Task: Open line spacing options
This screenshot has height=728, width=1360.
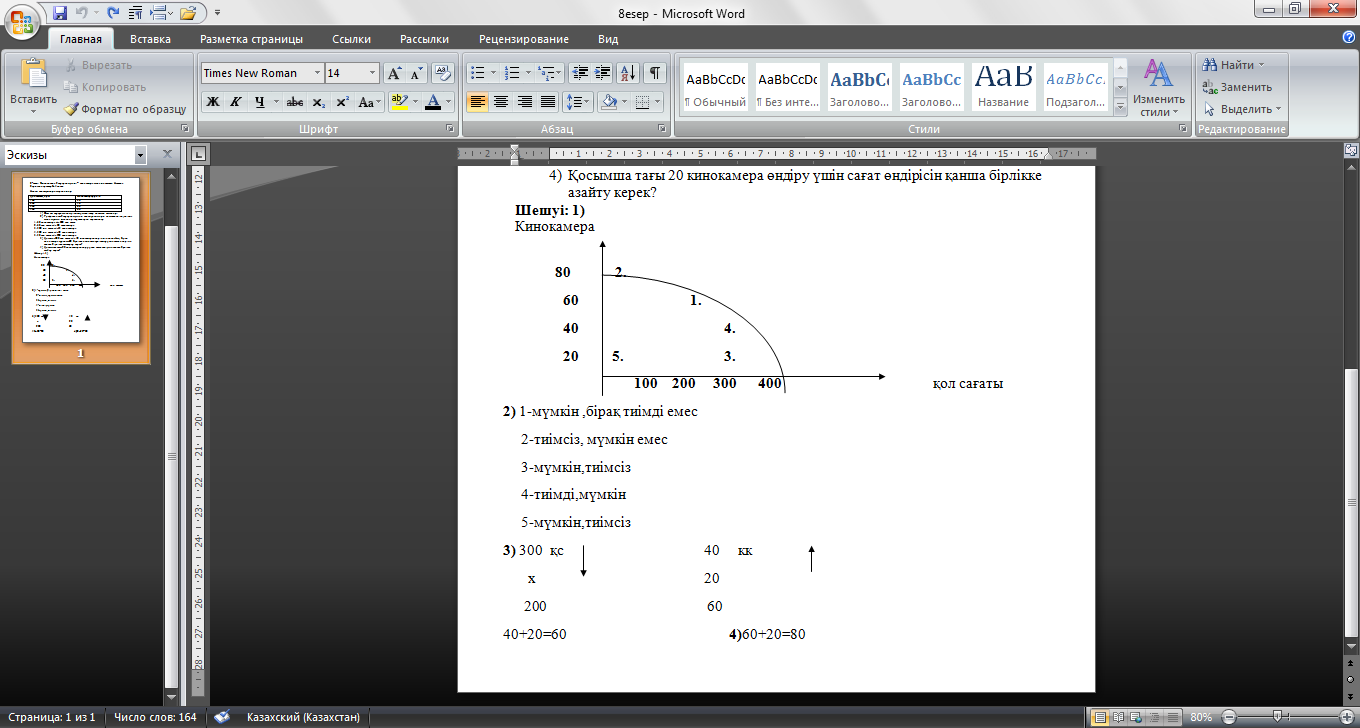Action: (x=578, y=102)
